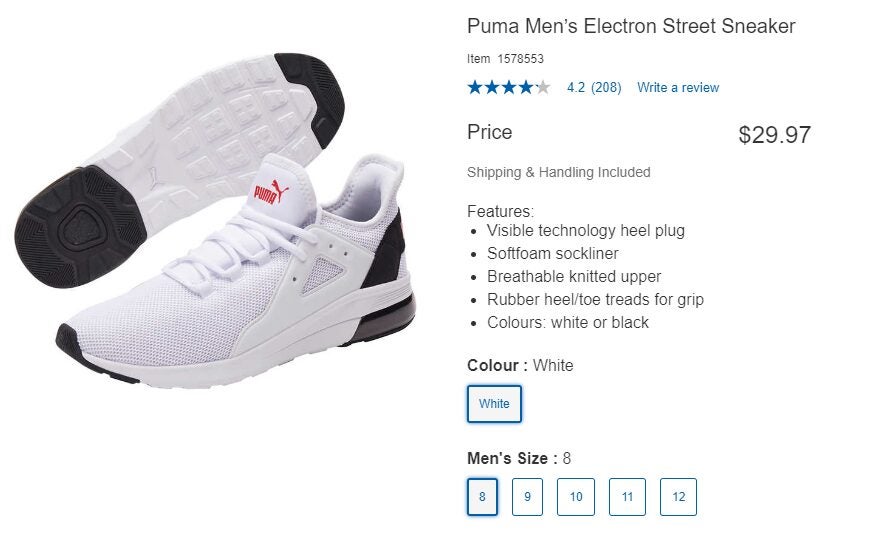Open the (208) reviews count link
This screenshot has width=877, height=542.
pyautogui.click(x=606, y=88)
